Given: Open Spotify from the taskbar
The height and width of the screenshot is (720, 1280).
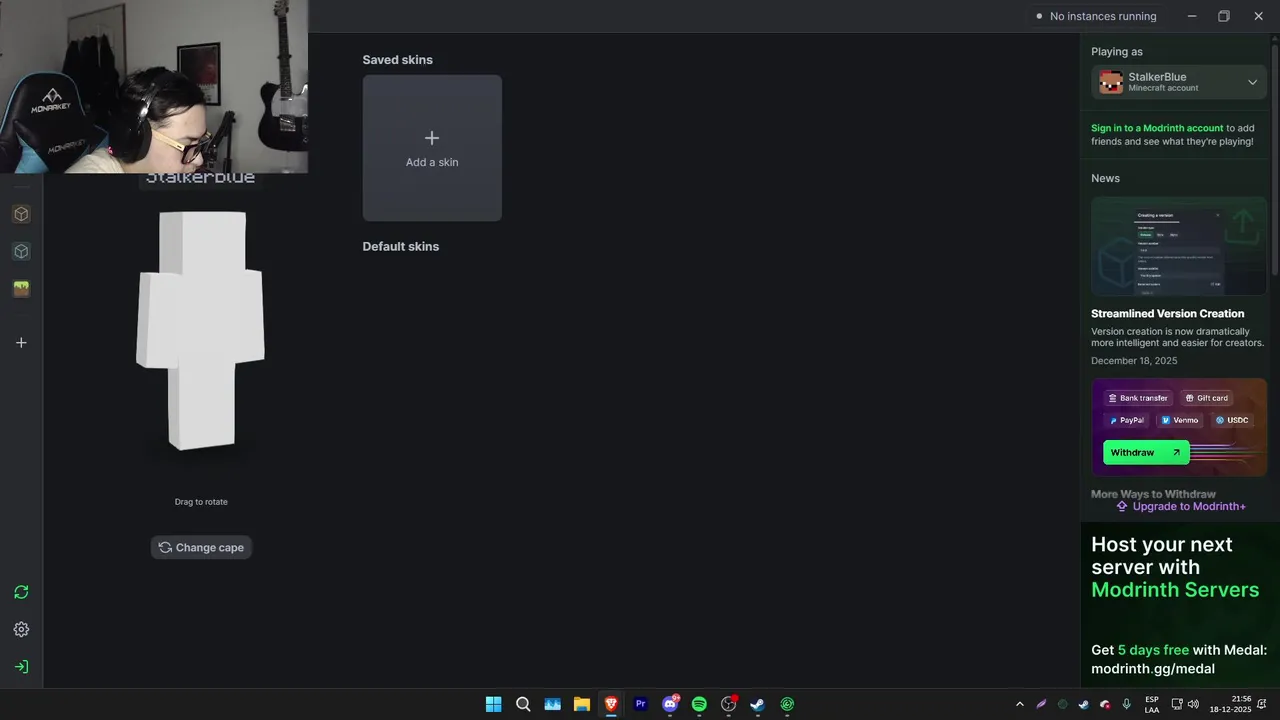Looking at the screenshot, I should click(699, 704).
